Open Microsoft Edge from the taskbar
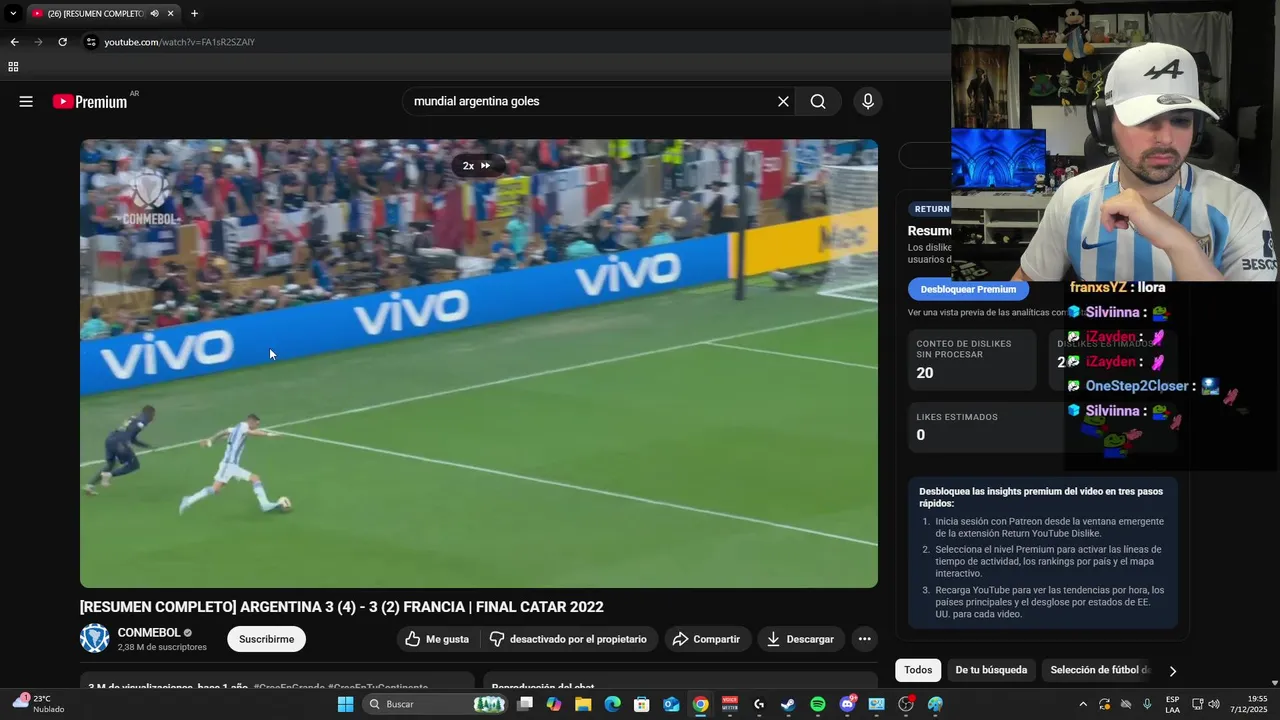Image resolution: width=1280 pixels, height=720 pixels. (613, 704)
